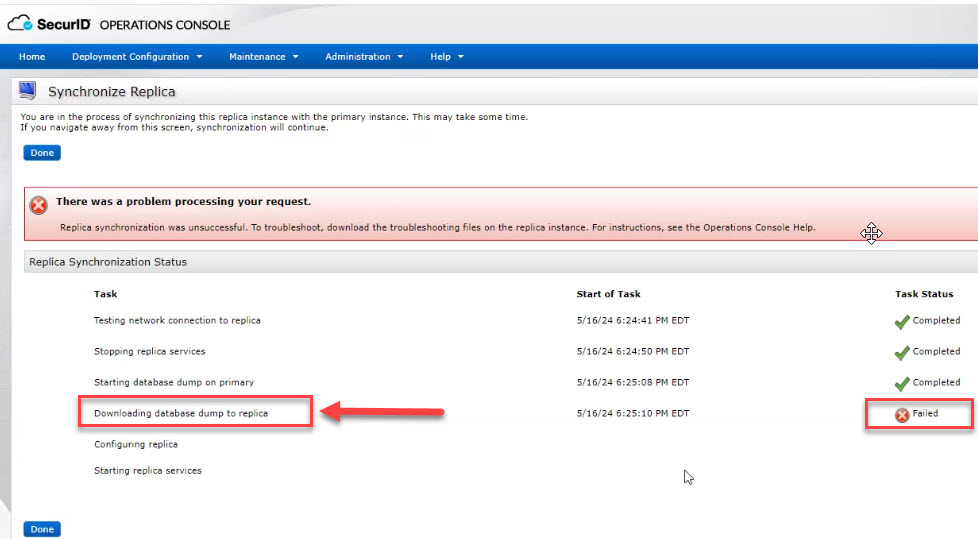Expand the Deployment Configuration dropdown menu
Image resolution: width=978 pixels, height=539 pixels.
point(137,57)
